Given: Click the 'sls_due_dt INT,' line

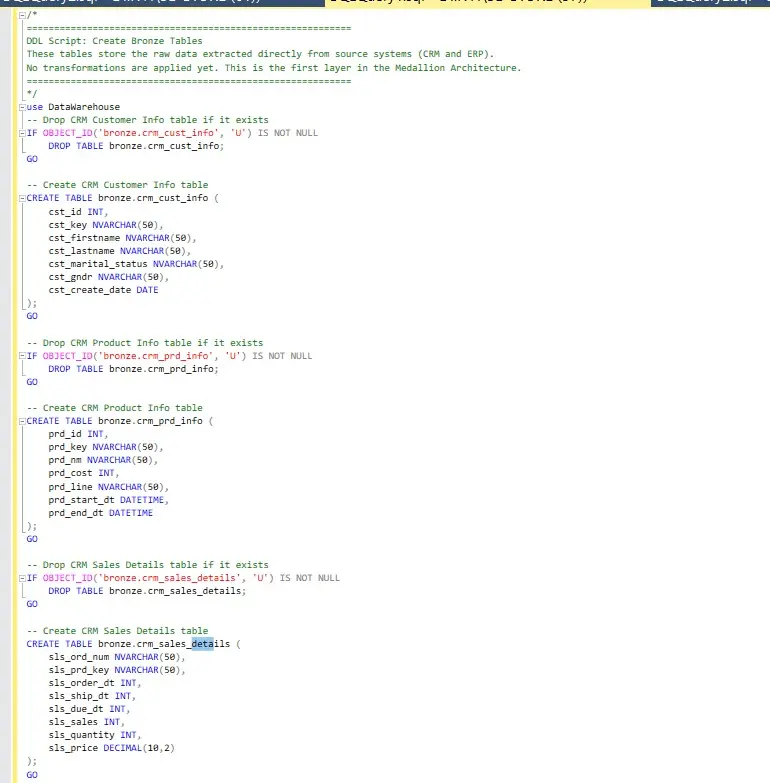Looking at the screenshot, I should point(89,709).
